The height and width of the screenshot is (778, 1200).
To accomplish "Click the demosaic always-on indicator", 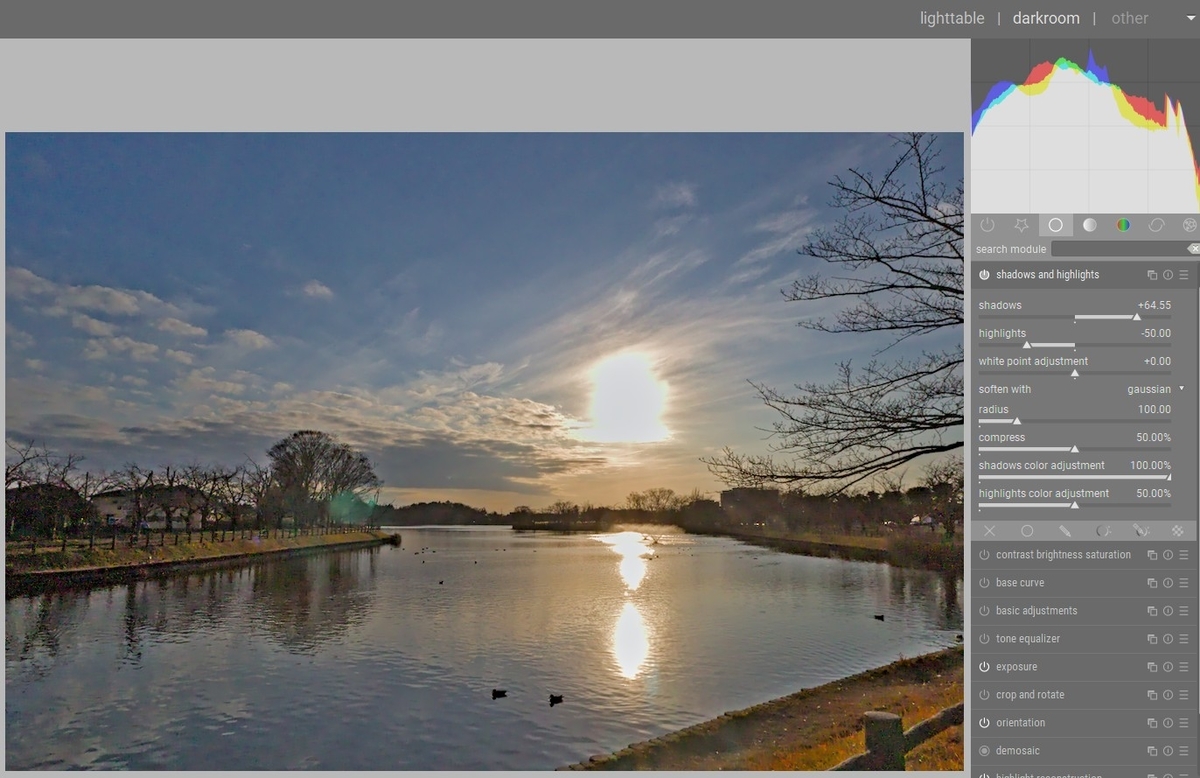I will tap(984, 751).
